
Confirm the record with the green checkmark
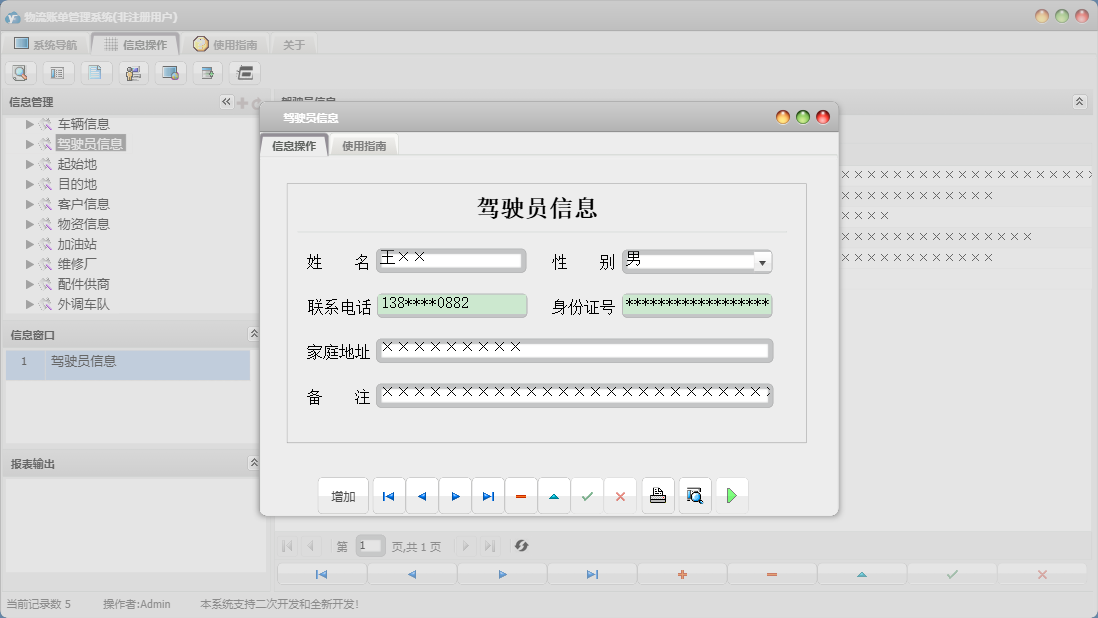coord(588,494)
